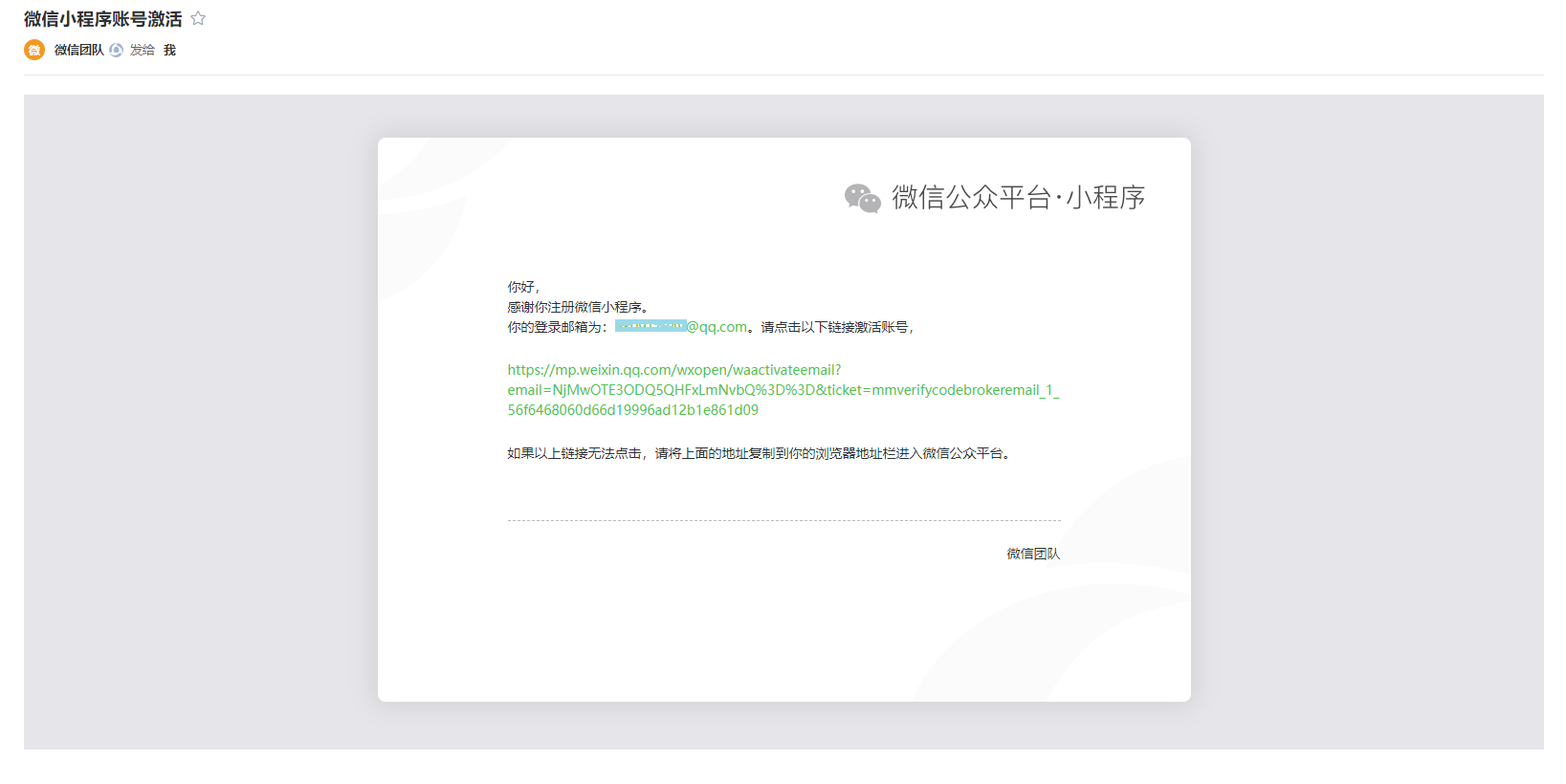Click the 你的登录邮箱为 label text

pos(556,327)
